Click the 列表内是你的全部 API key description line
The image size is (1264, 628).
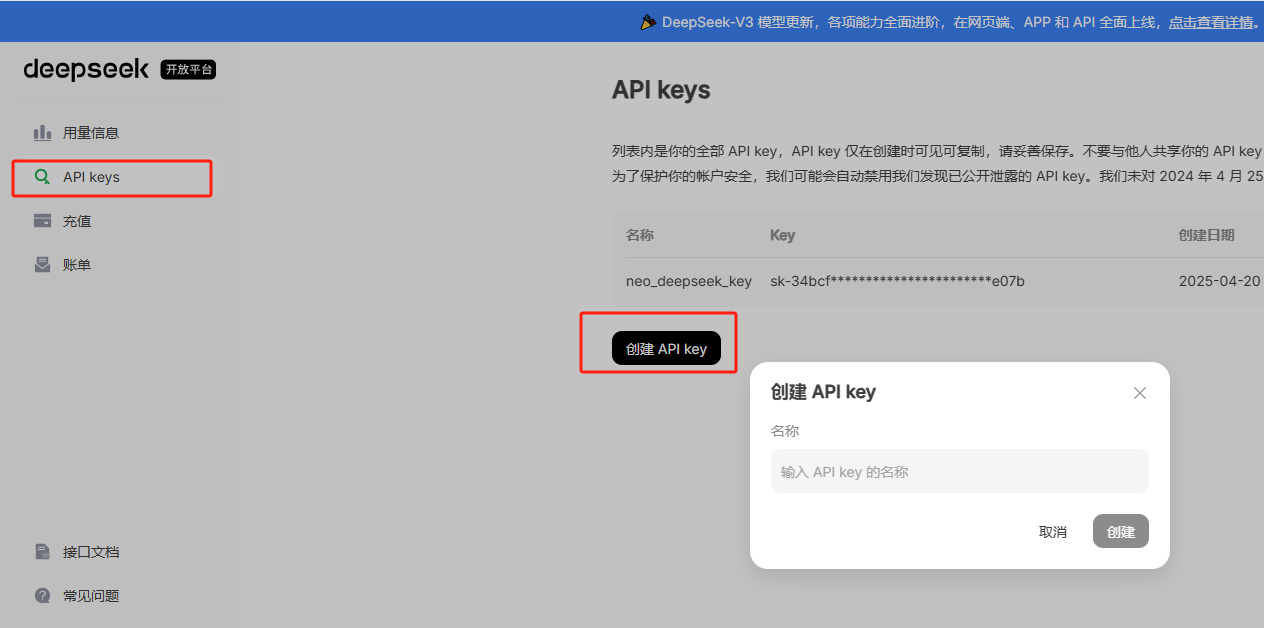pos(937,151)
